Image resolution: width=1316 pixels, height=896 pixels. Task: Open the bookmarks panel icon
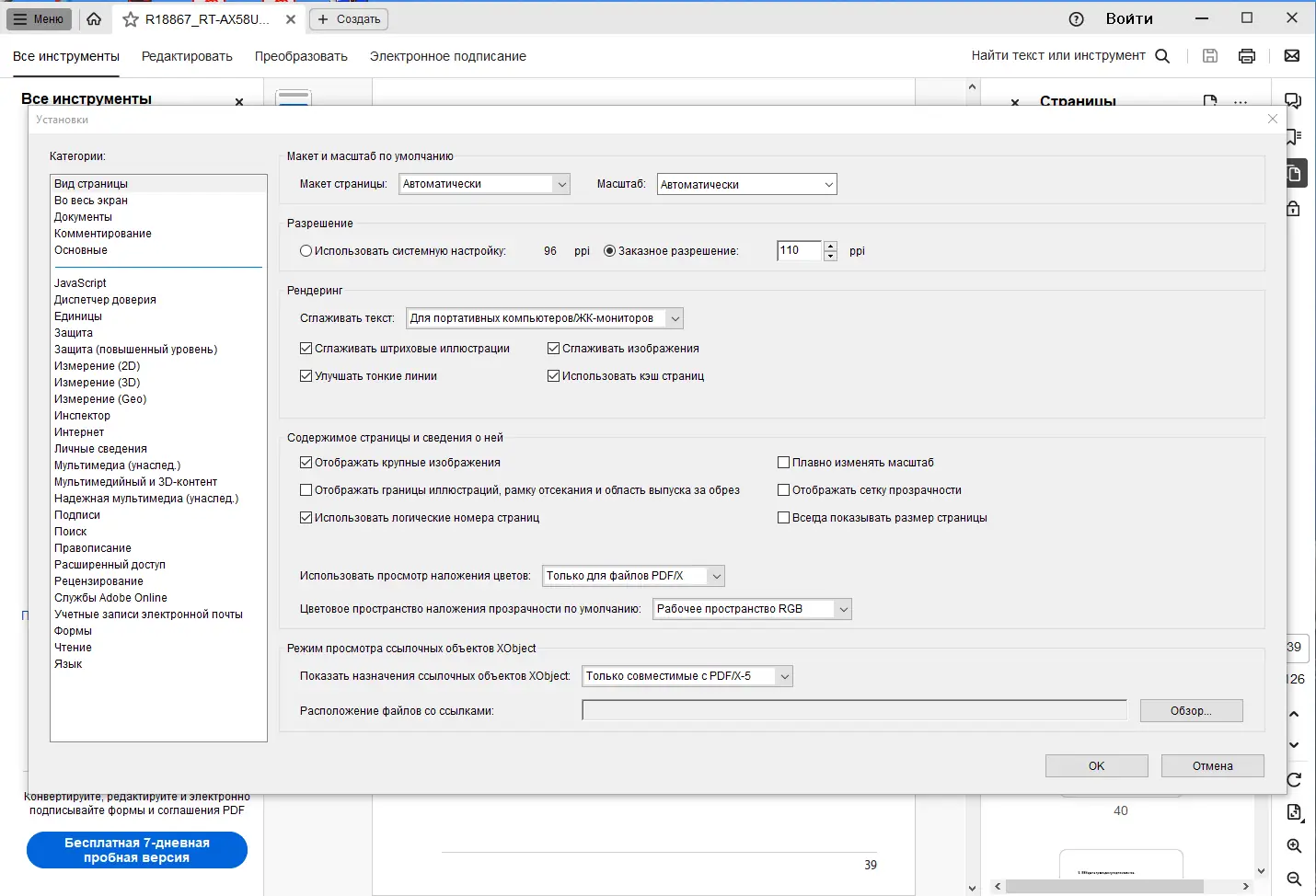tap(1293, 137)
